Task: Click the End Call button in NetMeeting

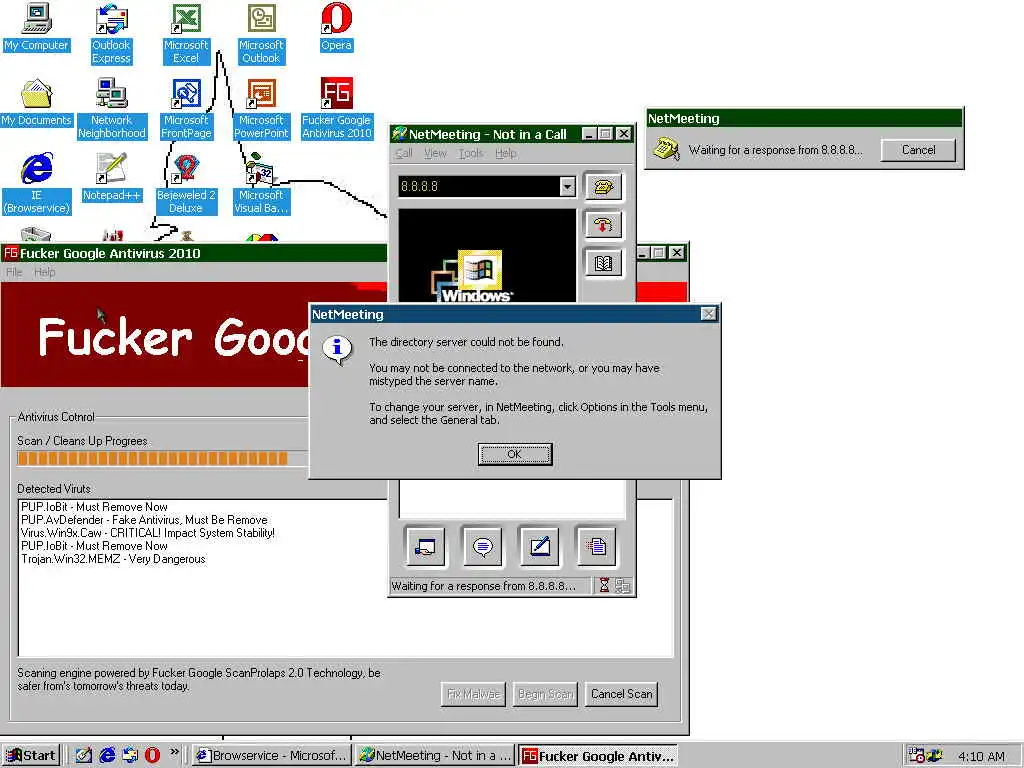Action: (x=603, y=225)
